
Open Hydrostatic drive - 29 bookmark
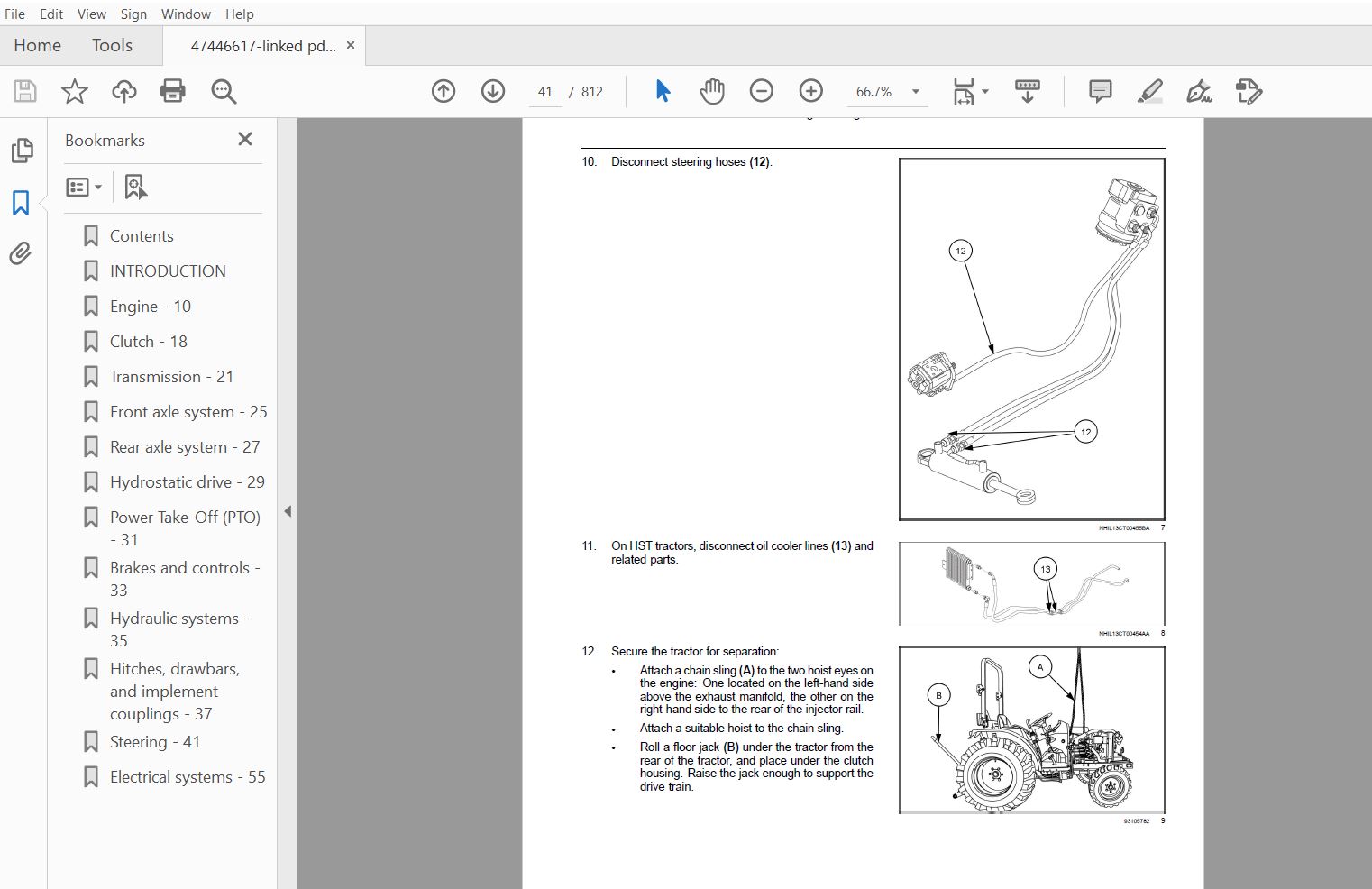[188, 482]
